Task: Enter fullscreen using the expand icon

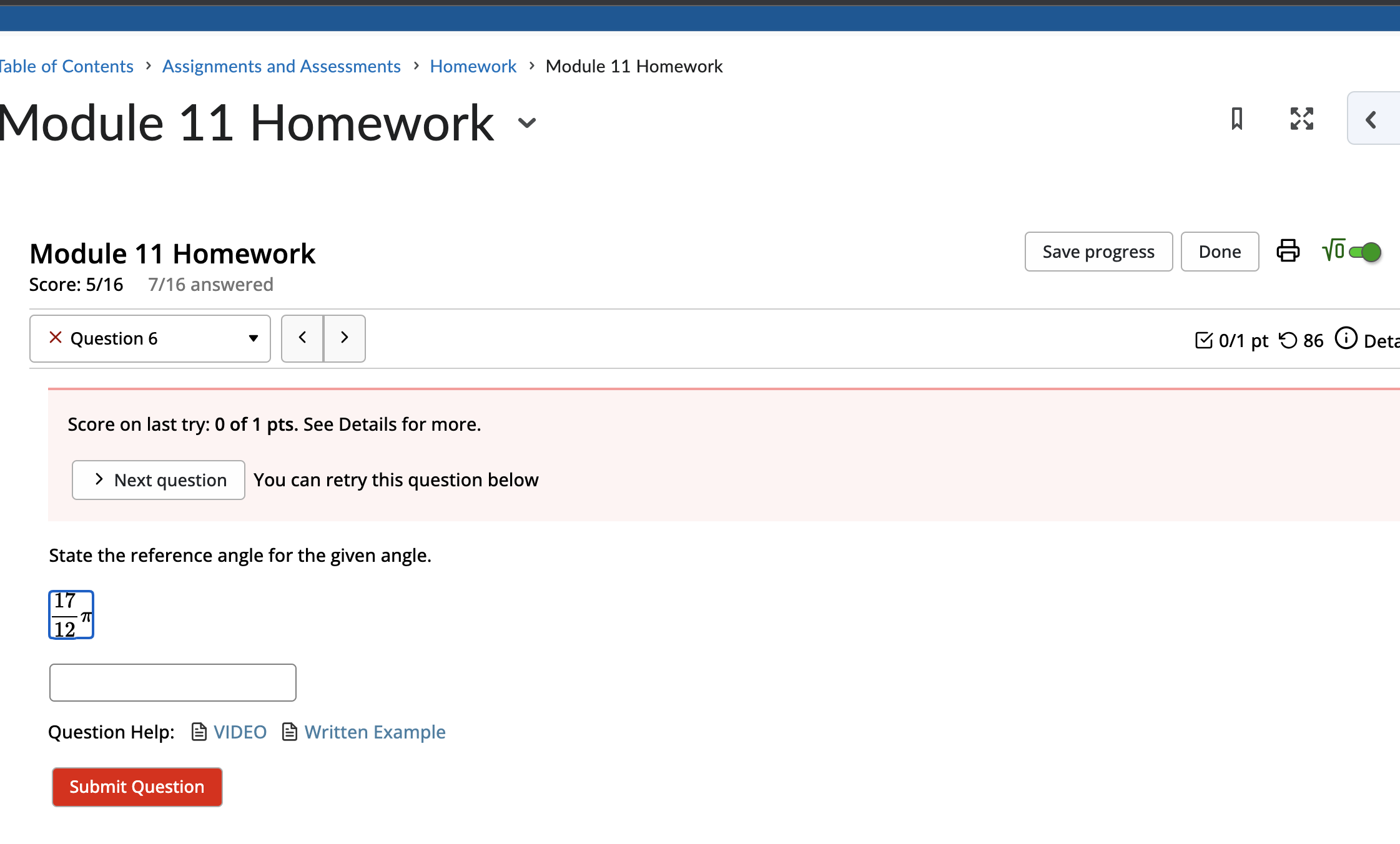Action: point(1301,119)
